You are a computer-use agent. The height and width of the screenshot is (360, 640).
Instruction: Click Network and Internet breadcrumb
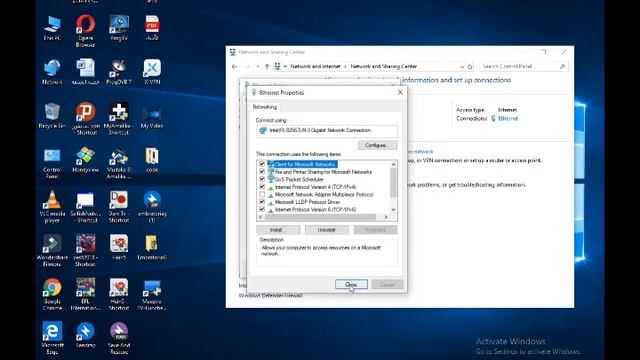coord(315,67)
